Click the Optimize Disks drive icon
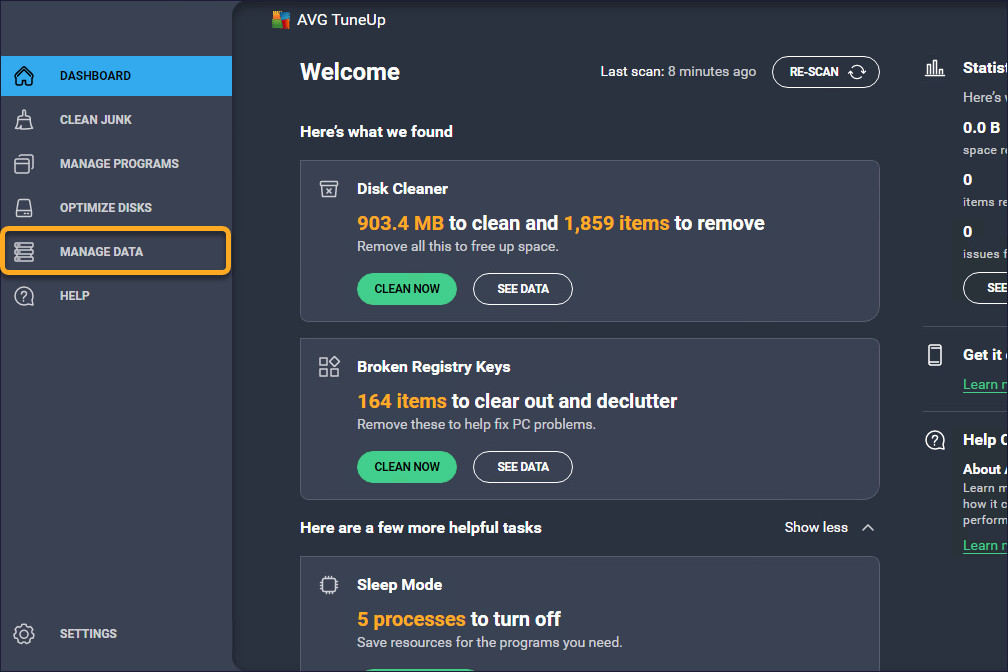This screenshot has height=672, width=1008. pyautogui.click(x=24, y=208)
